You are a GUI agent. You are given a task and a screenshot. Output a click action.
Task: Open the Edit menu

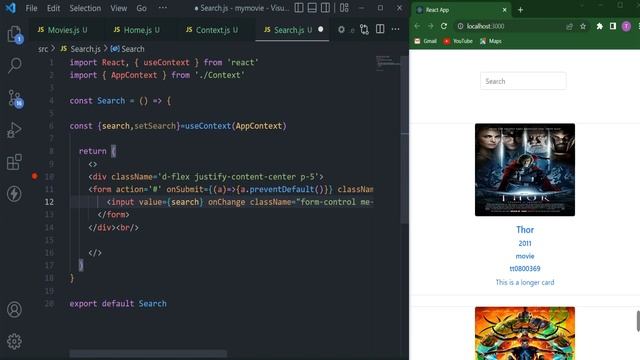tap(53, 8)
